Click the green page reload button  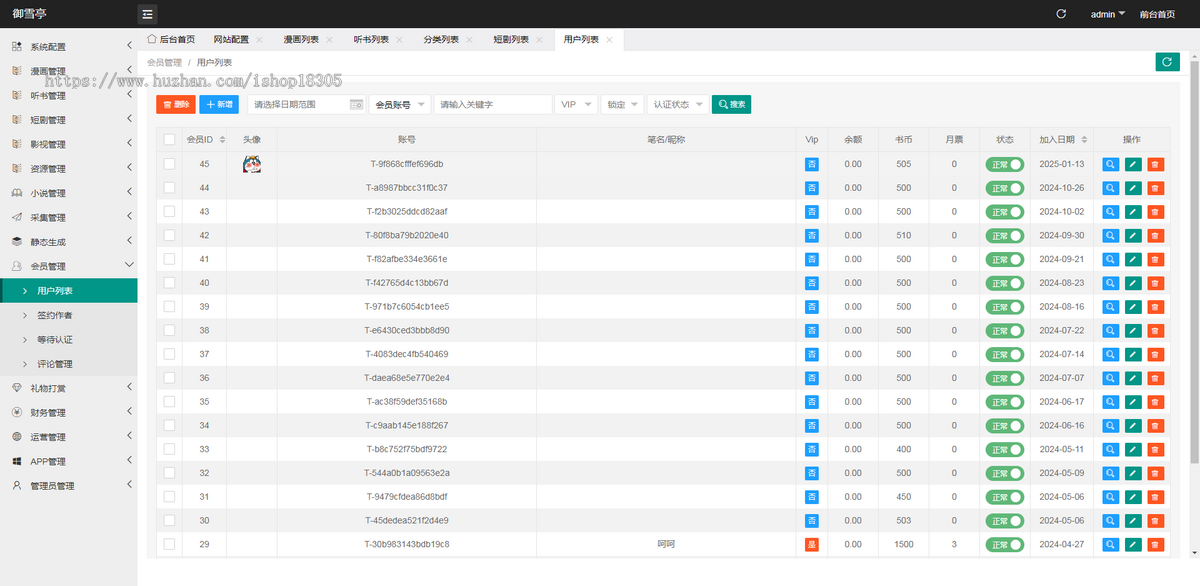(x=1167, y=62)
